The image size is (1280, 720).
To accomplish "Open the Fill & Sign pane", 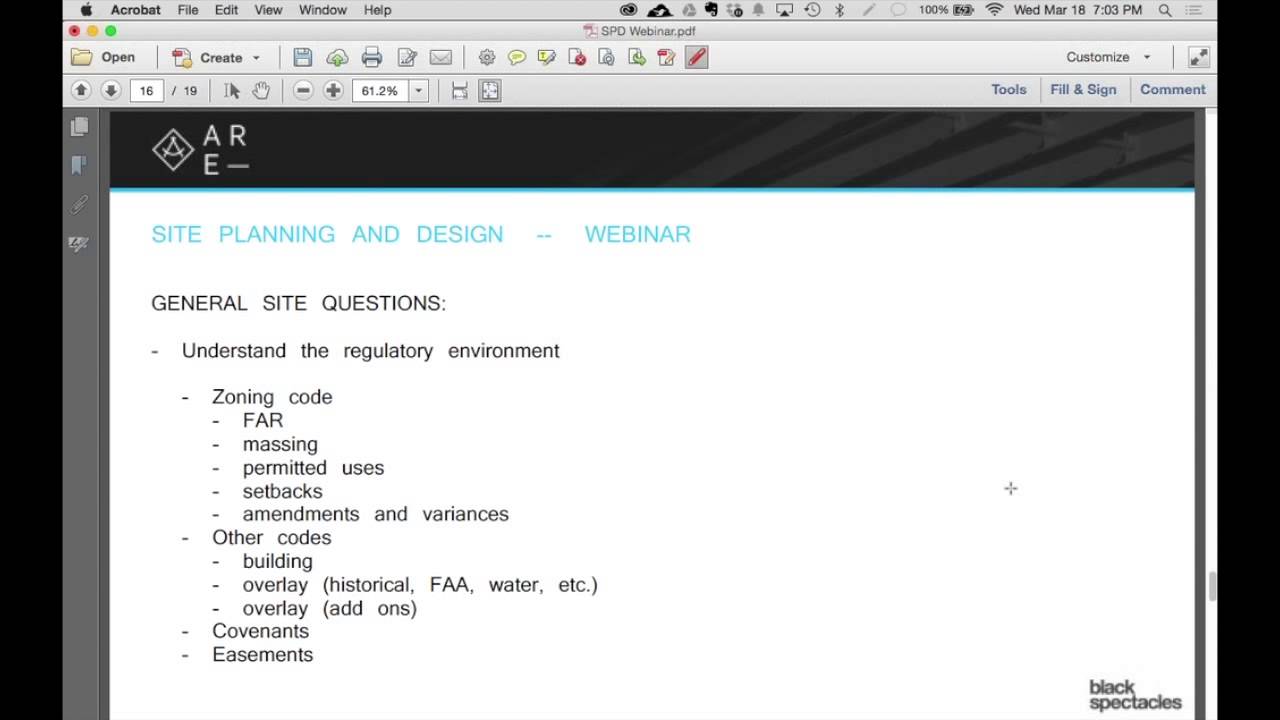I will click(x=1083, y=89).
